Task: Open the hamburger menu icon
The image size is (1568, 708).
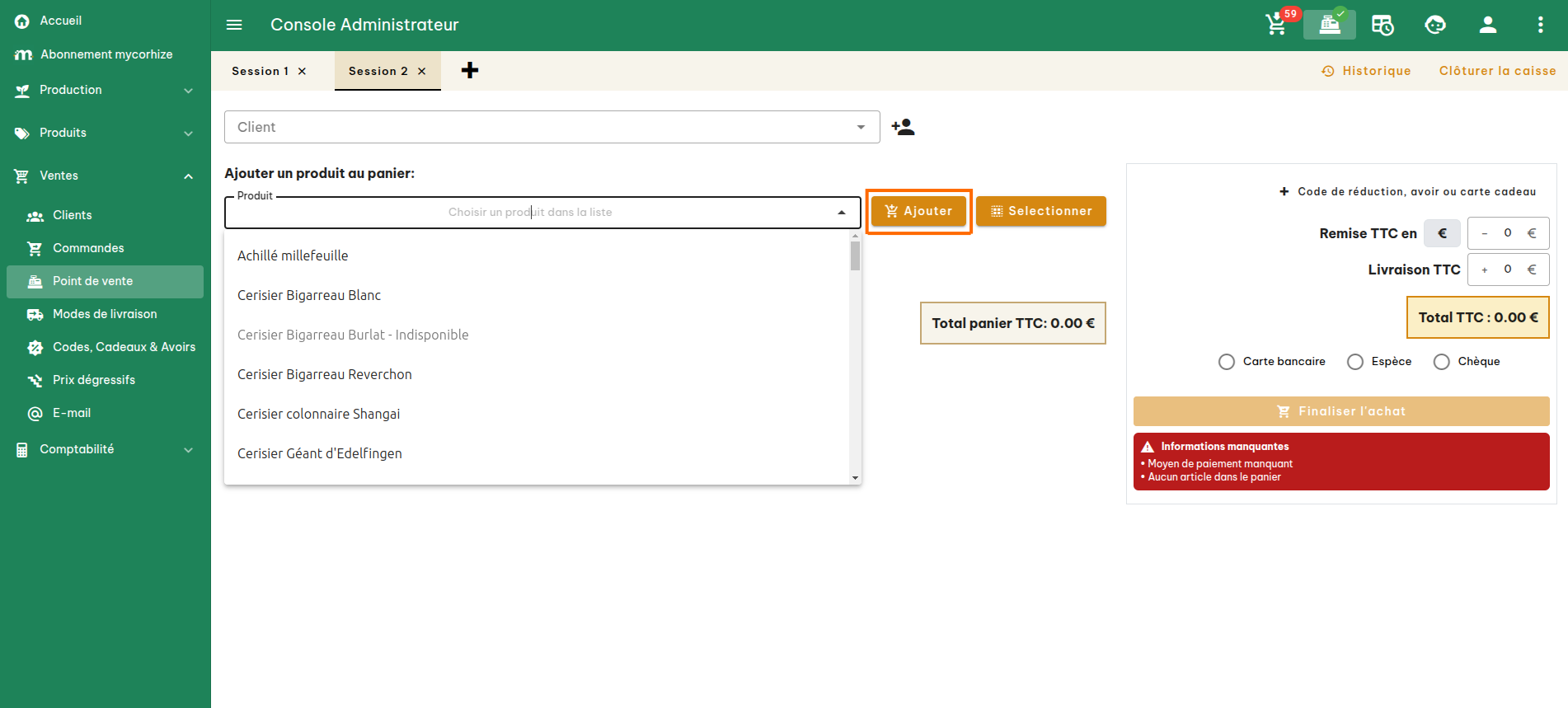Action: coord(234,25)
